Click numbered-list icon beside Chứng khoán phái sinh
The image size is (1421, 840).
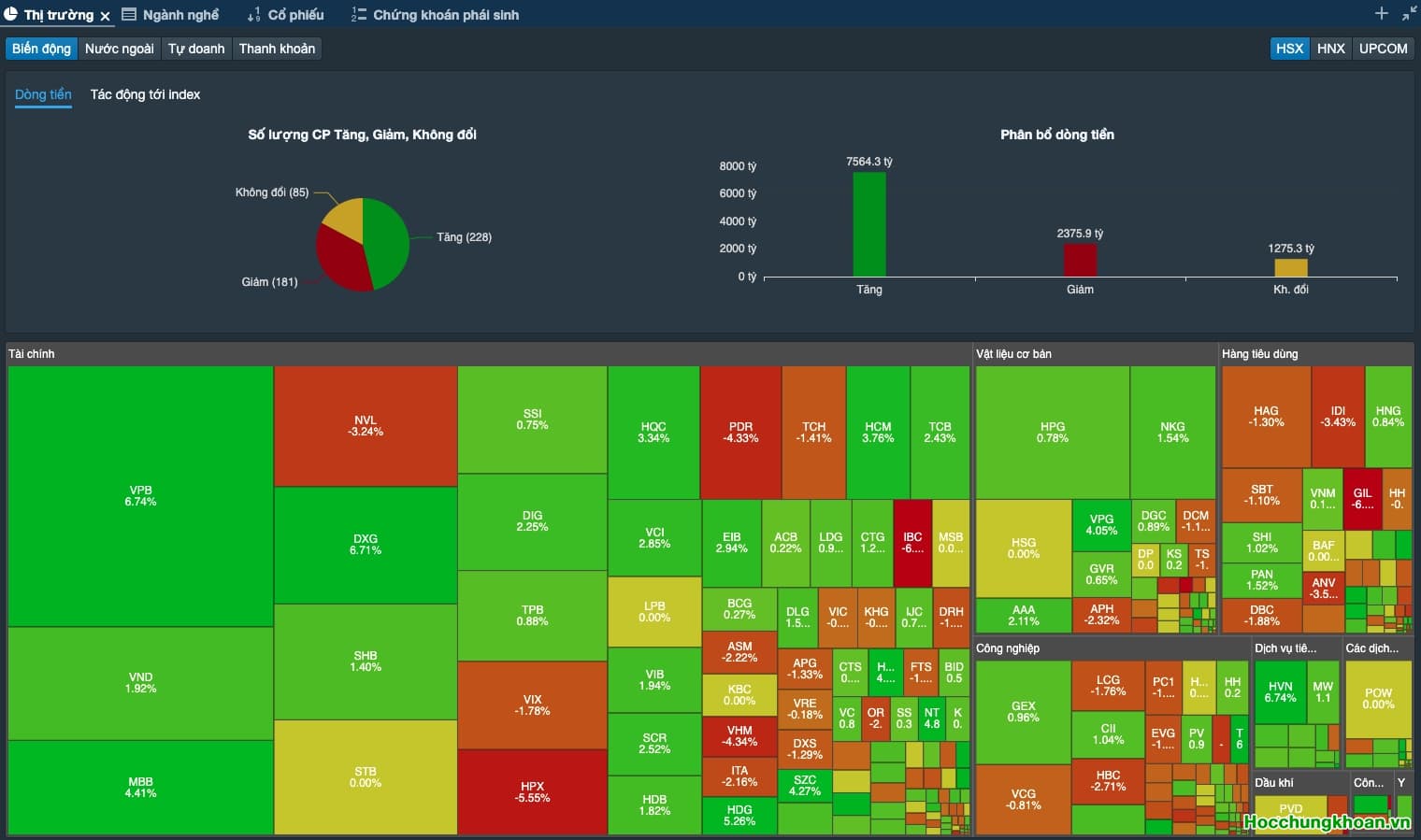(358, 15)
